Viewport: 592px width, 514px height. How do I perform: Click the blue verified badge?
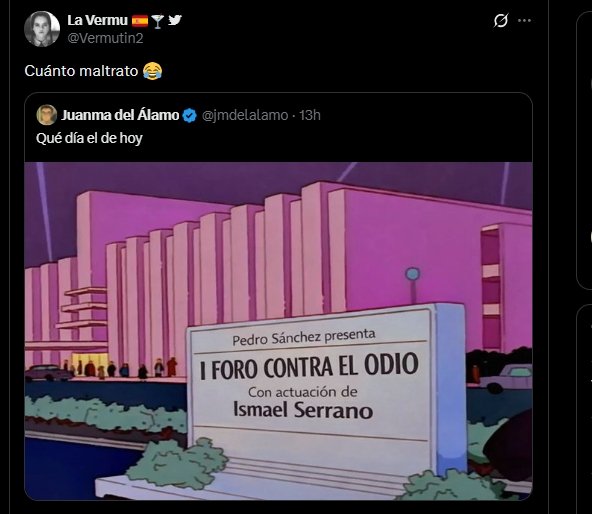tap(190, 115)
